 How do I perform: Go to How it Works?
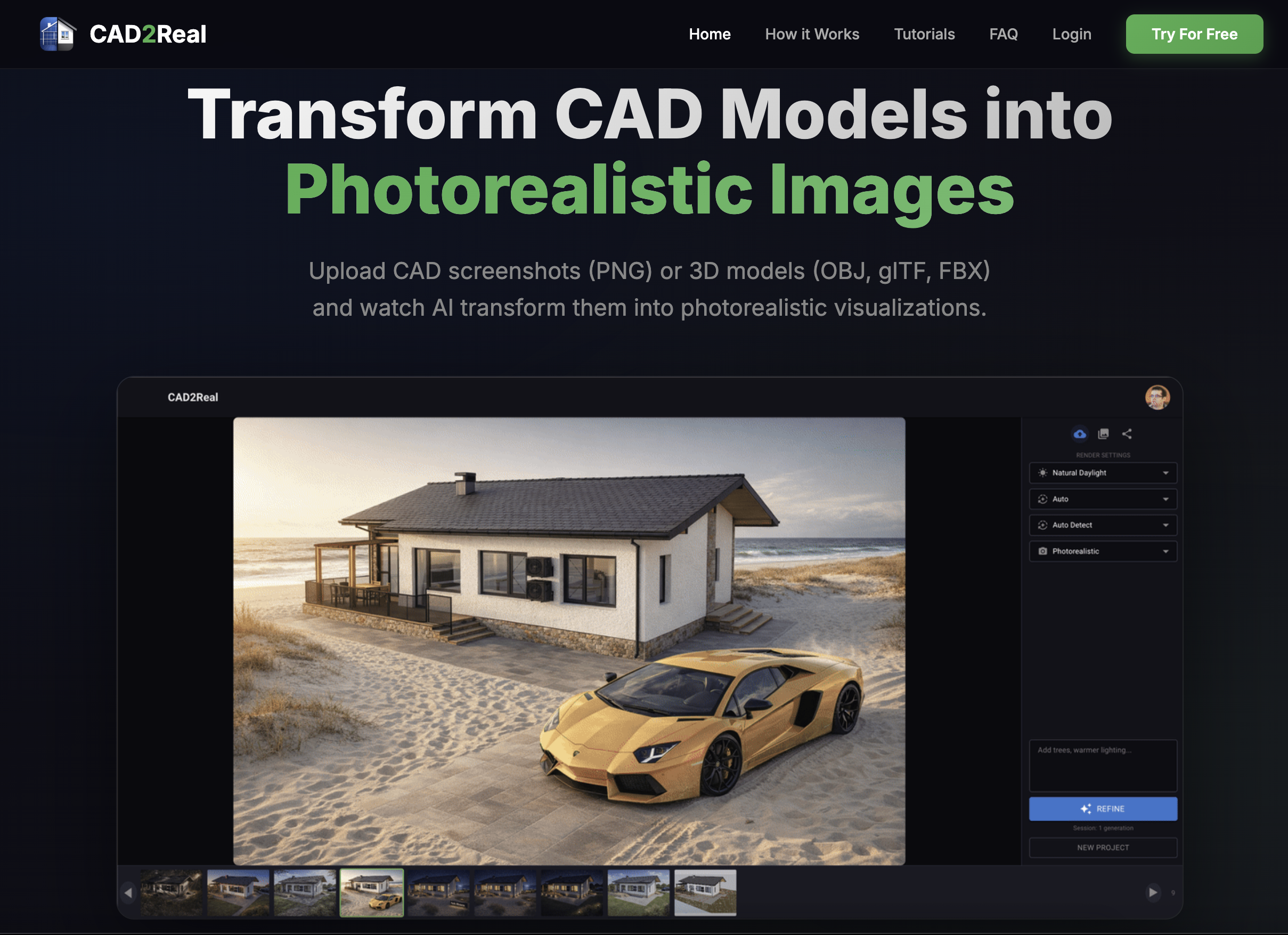(812, 34)
